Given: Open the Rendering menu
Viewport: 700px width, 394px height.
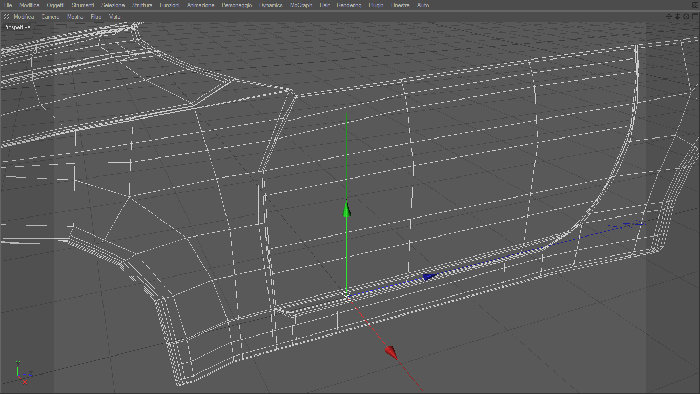Looking at the screenshot, I should click(x=349, y=5).
